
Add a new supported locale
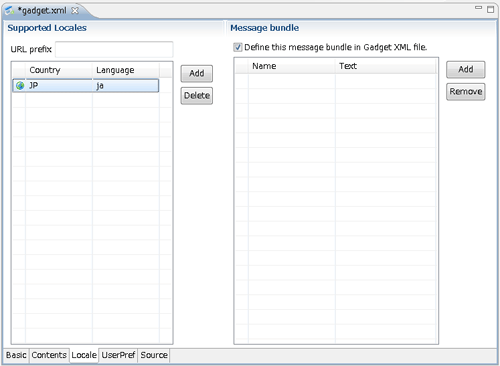point(197,73)
